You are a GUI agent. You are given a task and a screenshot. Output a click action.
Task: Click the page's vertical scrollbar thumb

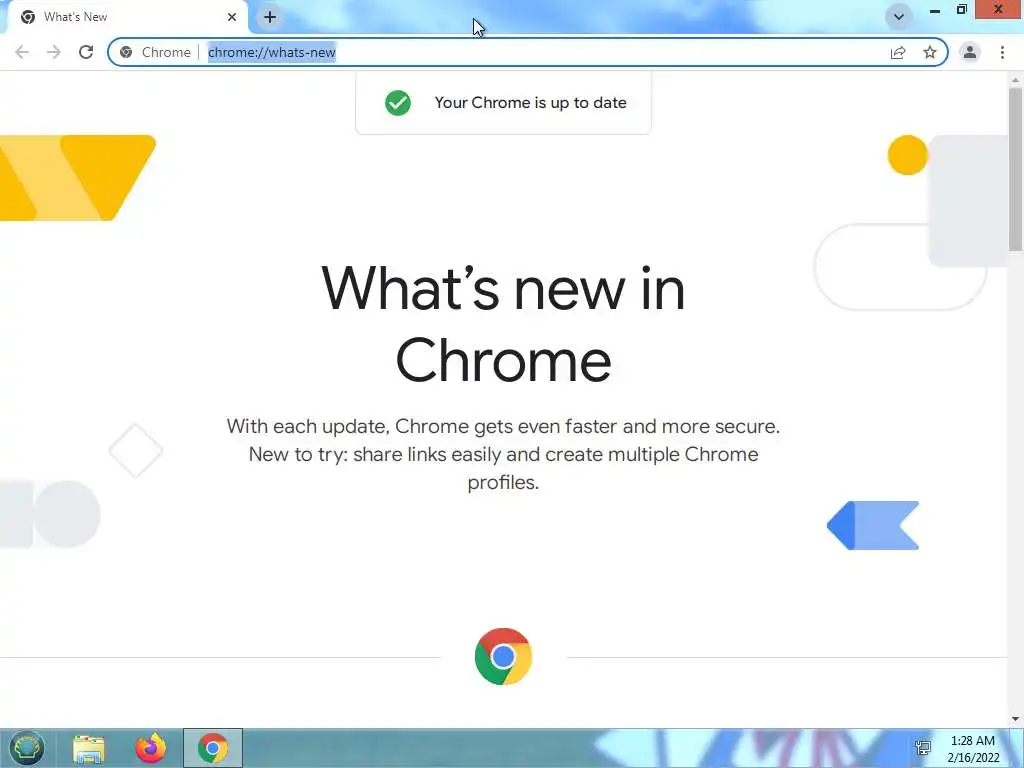1015,168
